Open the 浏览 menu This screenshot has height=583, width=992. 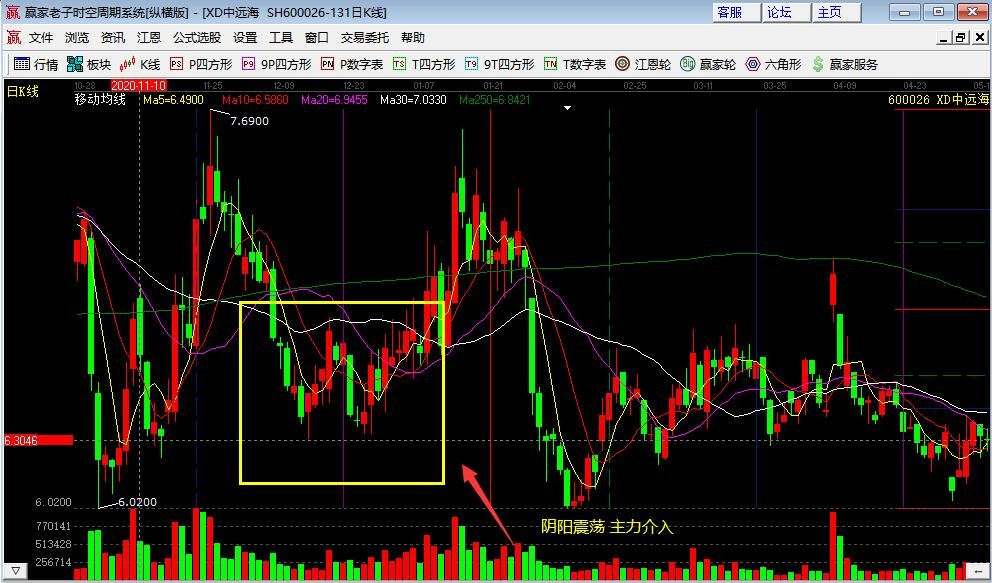tap(77, 38)
